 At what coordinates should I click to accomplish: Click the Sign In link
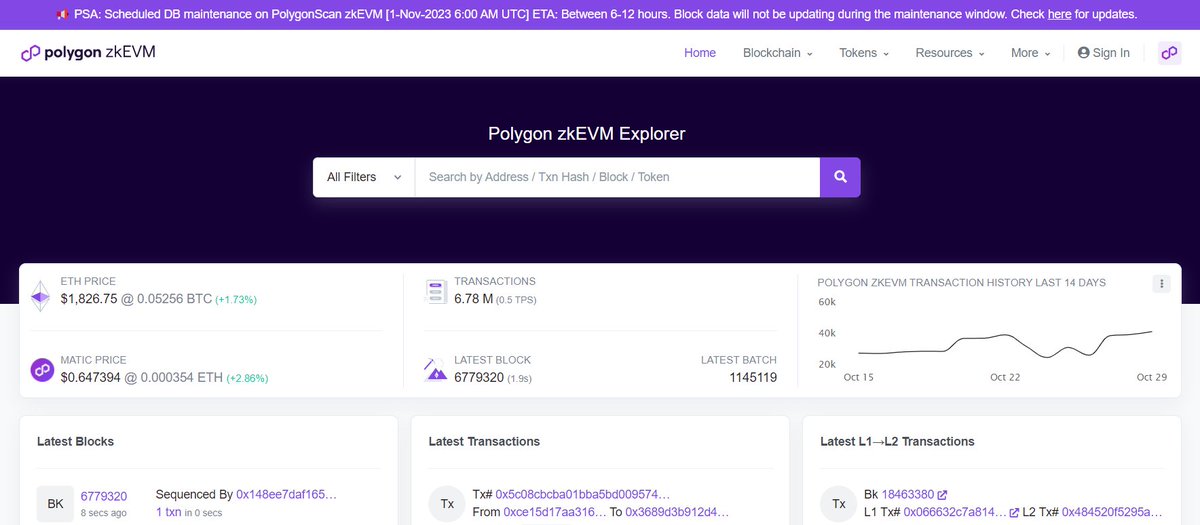[x=1104, y=53]
